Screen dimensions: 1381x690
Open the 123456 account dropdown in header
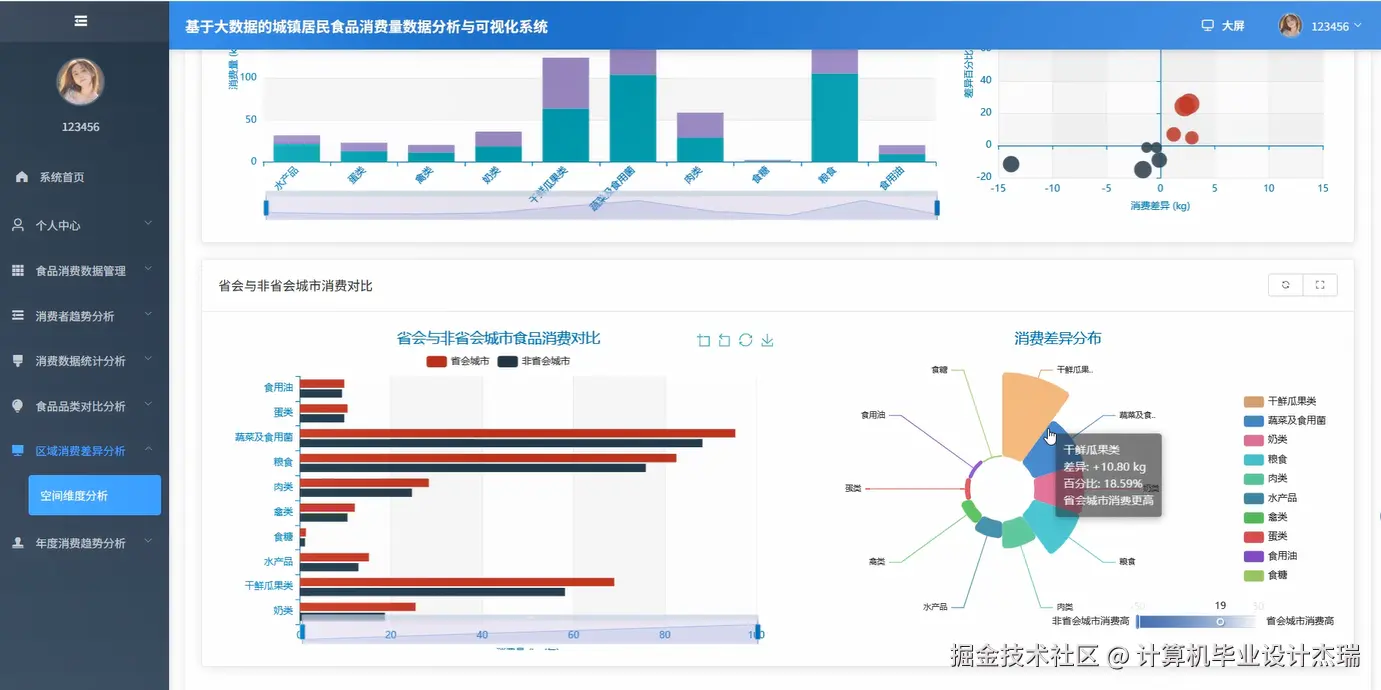tap(1336, 27)
